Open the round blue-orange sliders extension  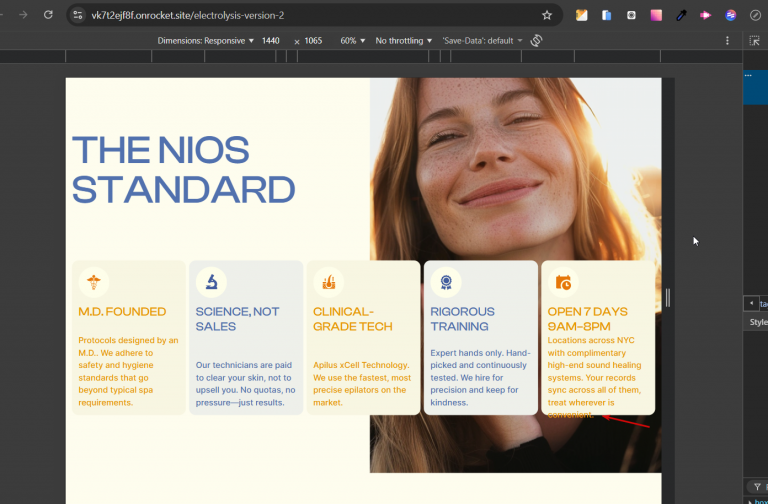tap(730, 15)
